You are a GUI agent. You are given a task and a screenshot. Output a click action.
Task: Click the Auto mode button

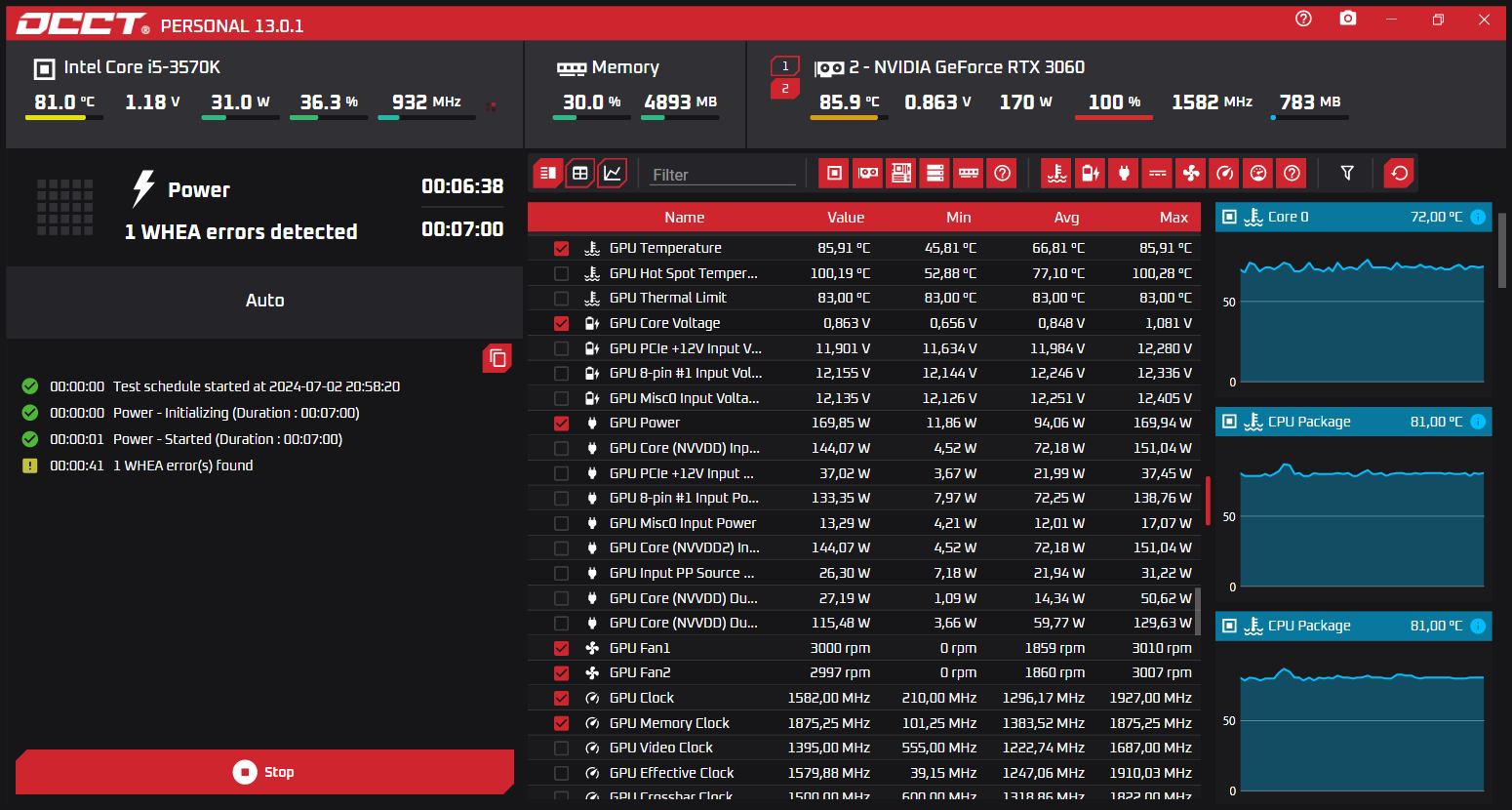[264, 301]
